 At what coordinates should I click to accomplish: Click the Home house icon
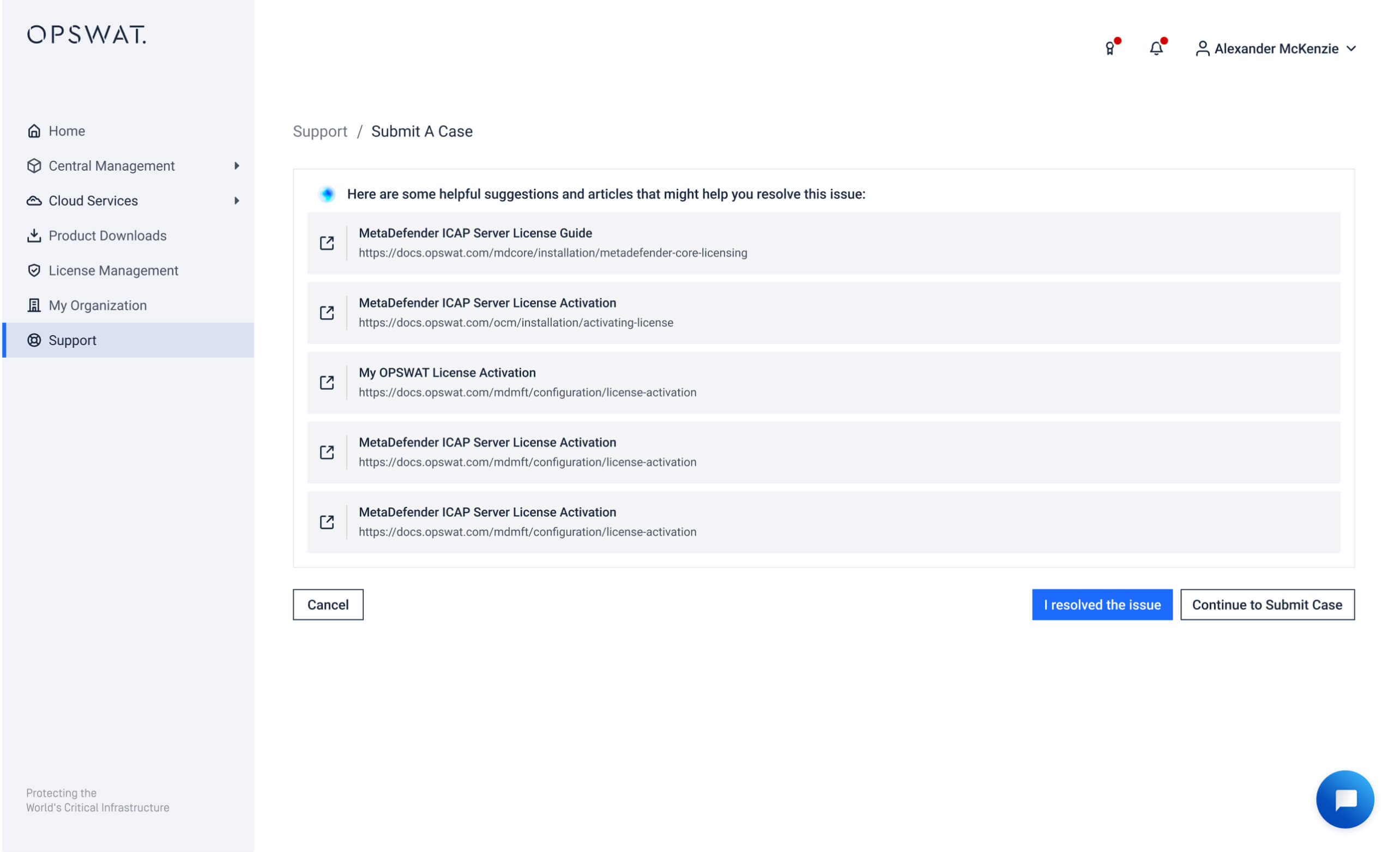pyautogui.click(x=34, y=131)
